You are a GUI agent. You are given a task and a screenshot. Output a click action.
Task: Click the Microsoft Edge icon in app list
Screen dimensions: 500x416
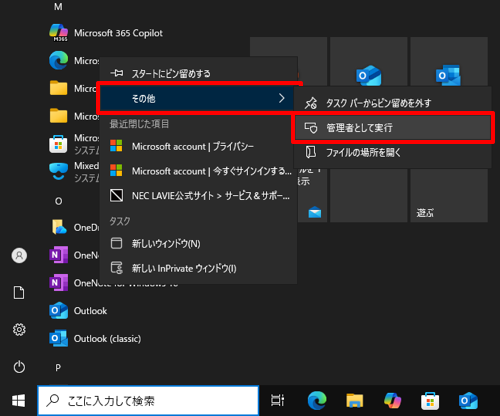(x=58, y=61)
